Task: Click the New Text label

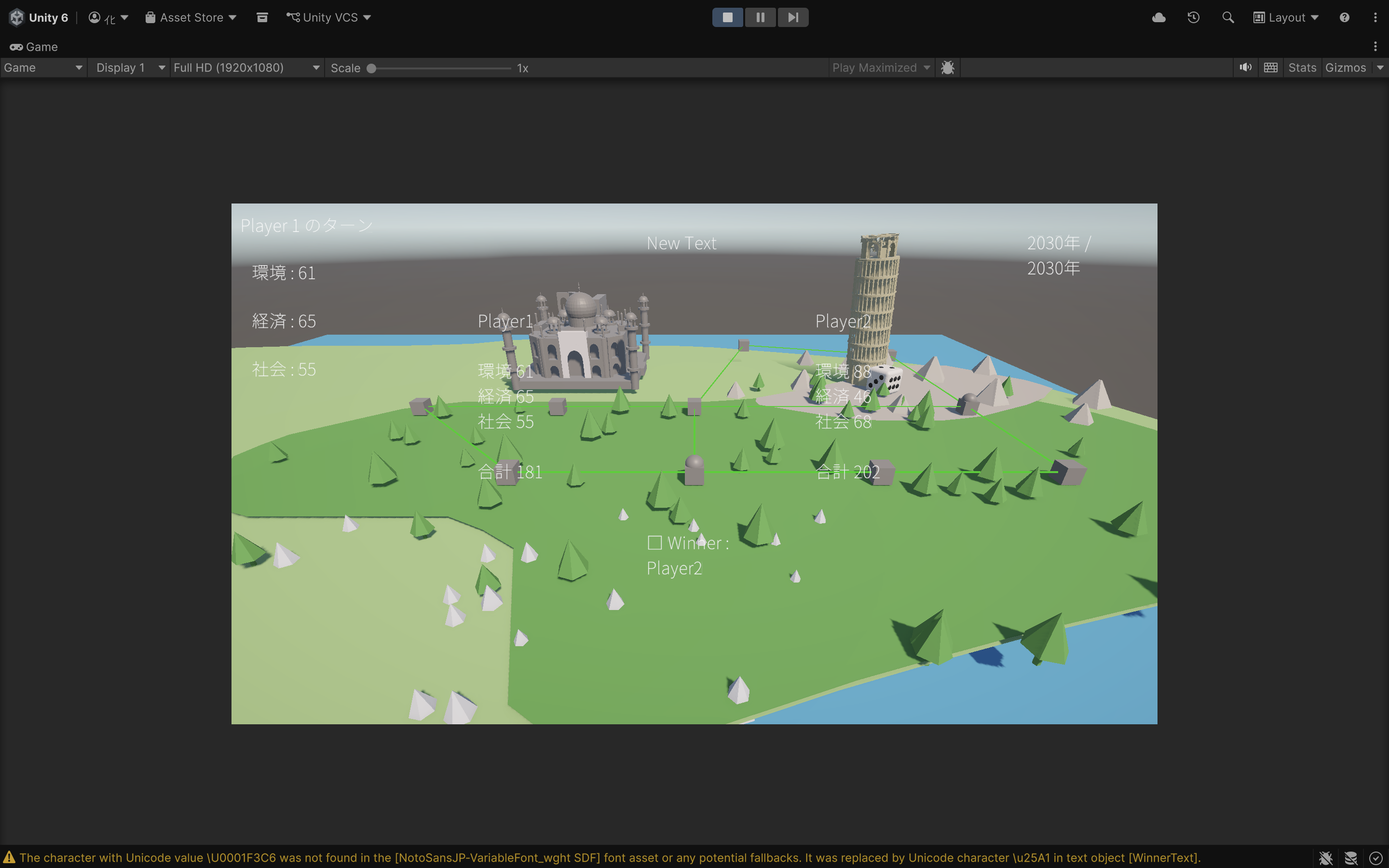Action: pos(681,244)
